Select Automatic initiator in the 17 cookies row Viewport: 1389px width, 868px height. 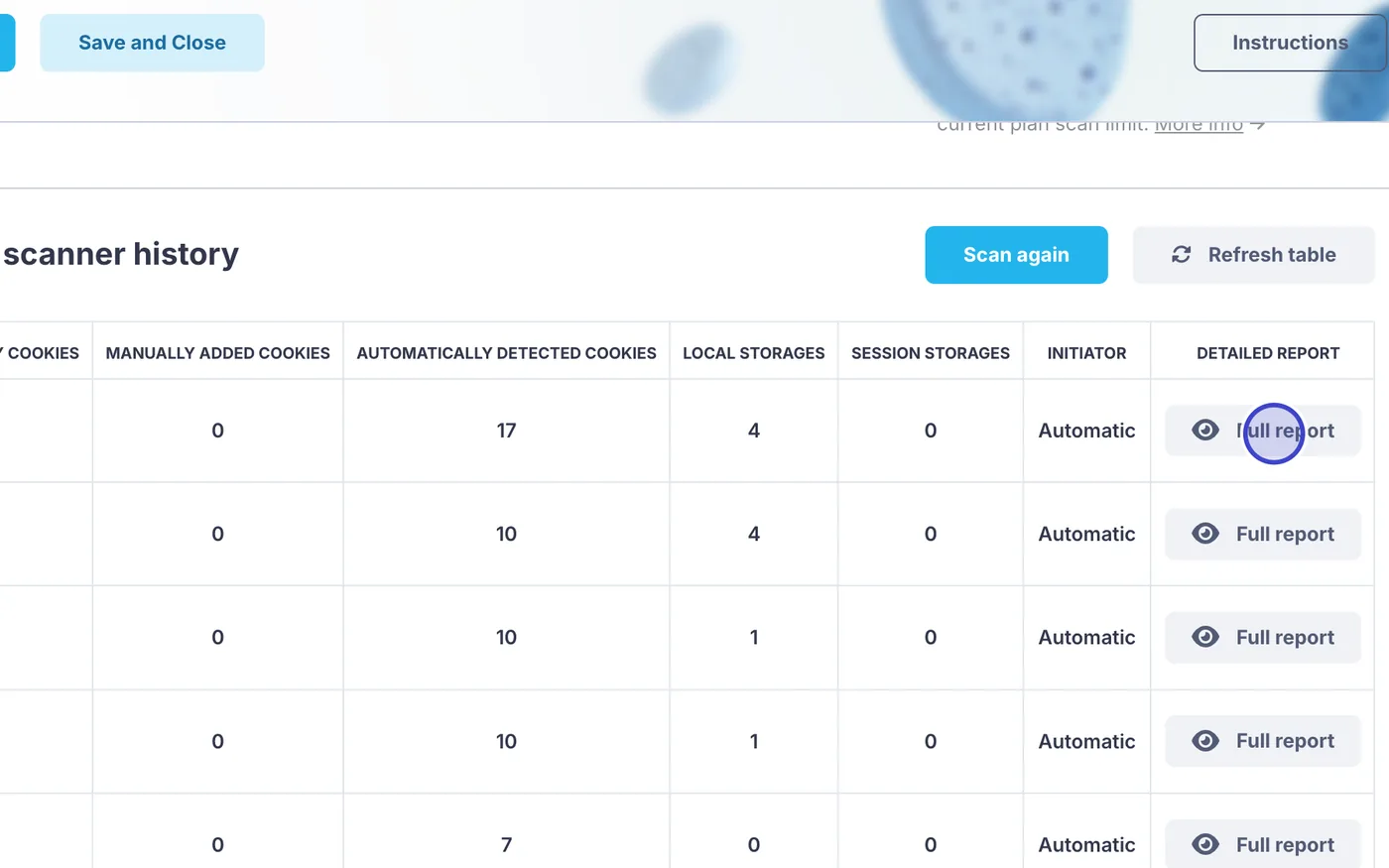[1086, 431]
